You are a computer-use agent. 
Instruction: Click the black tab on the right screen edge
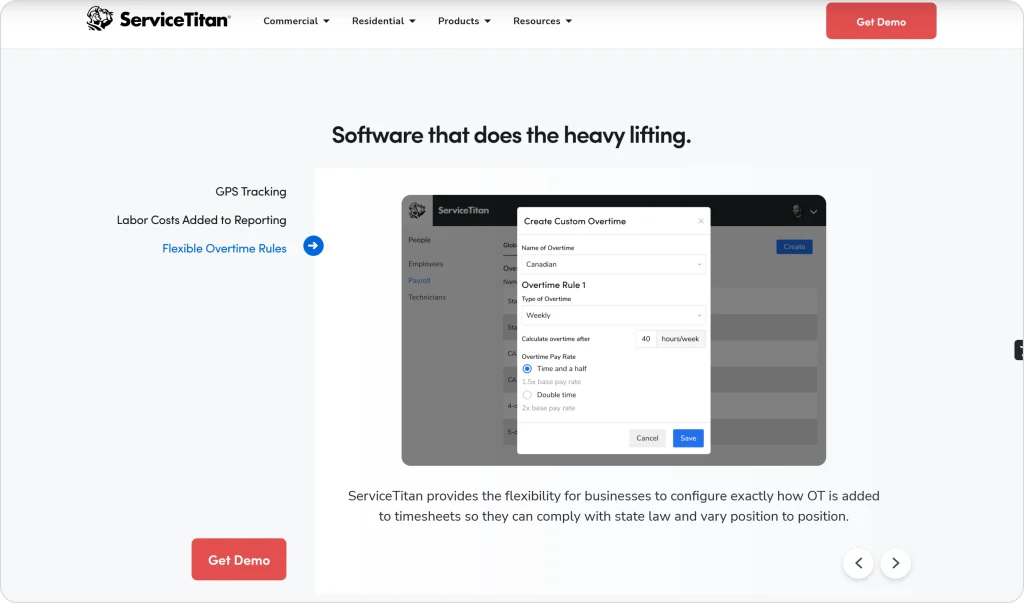(x=1018, y=350)
